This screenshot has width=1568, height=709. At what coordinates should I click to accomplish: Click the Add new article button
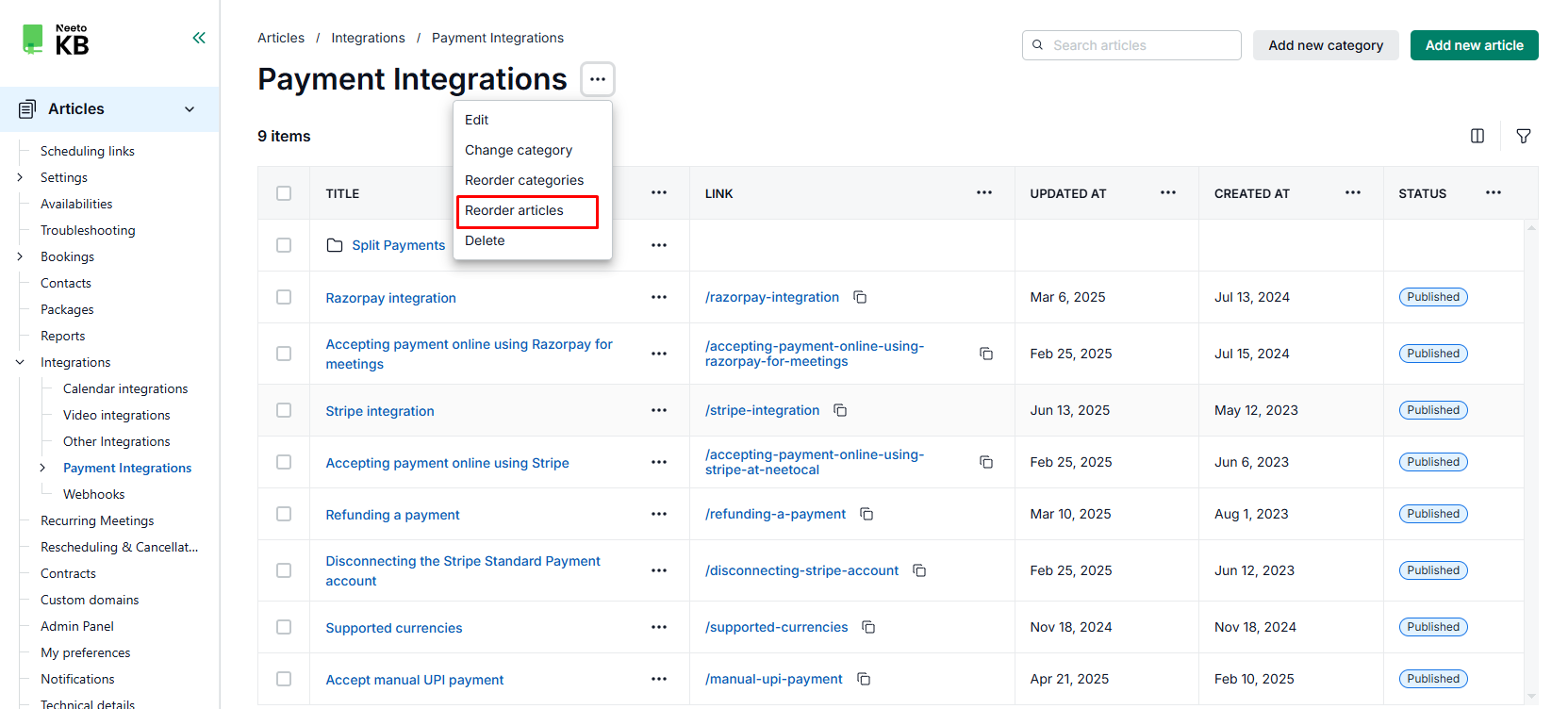(x=1475, y=45)
